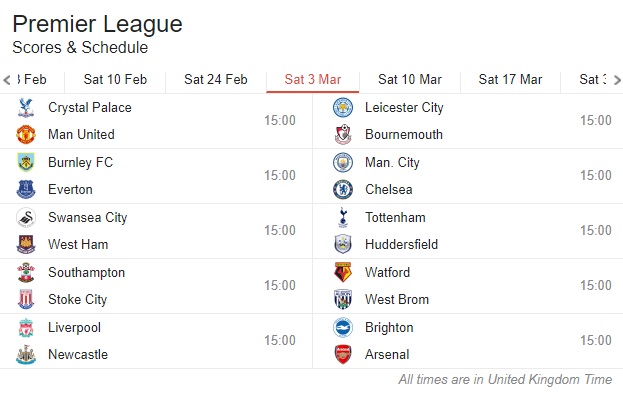The image size is (623, 402).
Task: Click the Crystal Palace club crest
Action: [26, 108]
